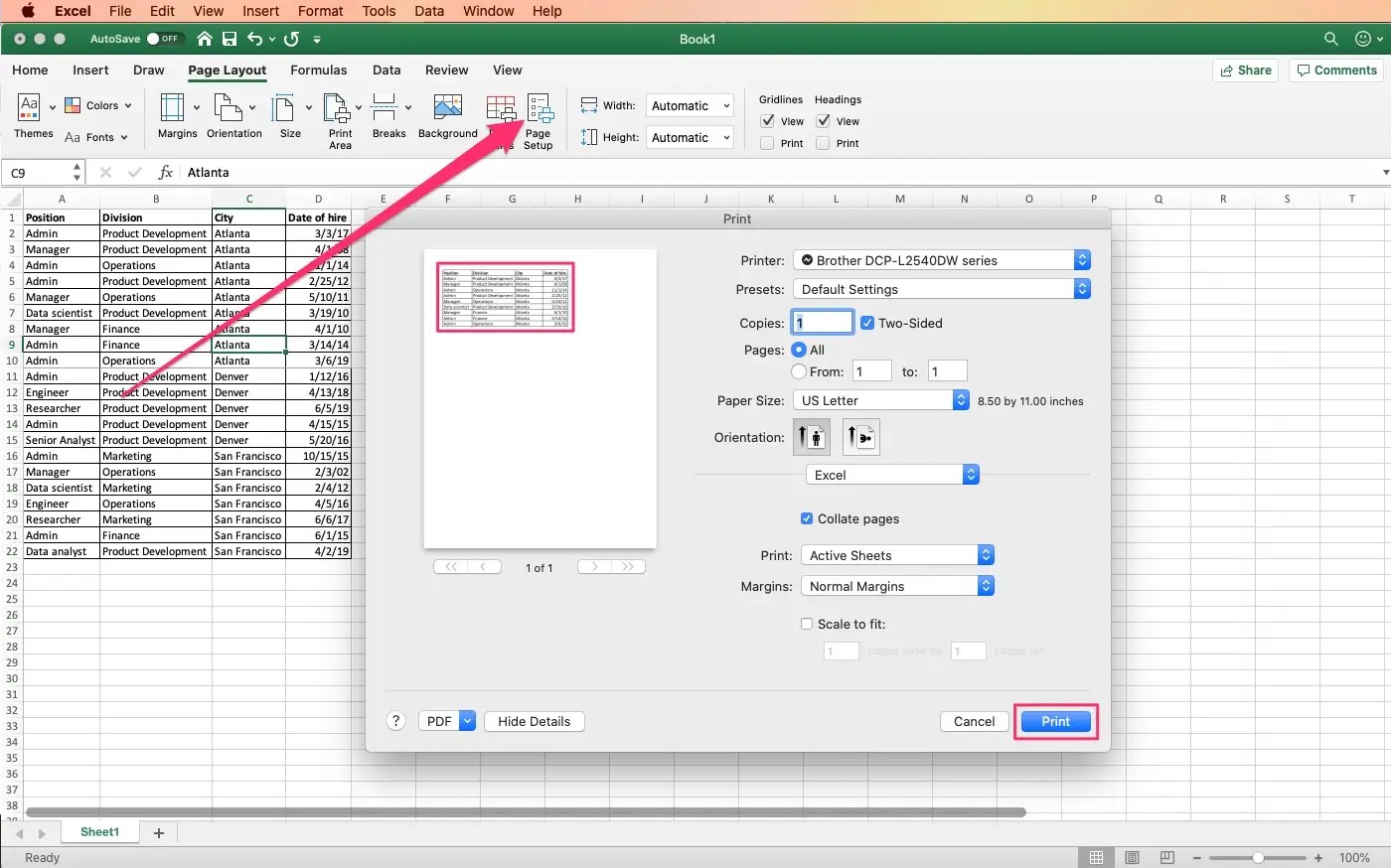Click the horizontal scrollbar

(x=526, y=811)
